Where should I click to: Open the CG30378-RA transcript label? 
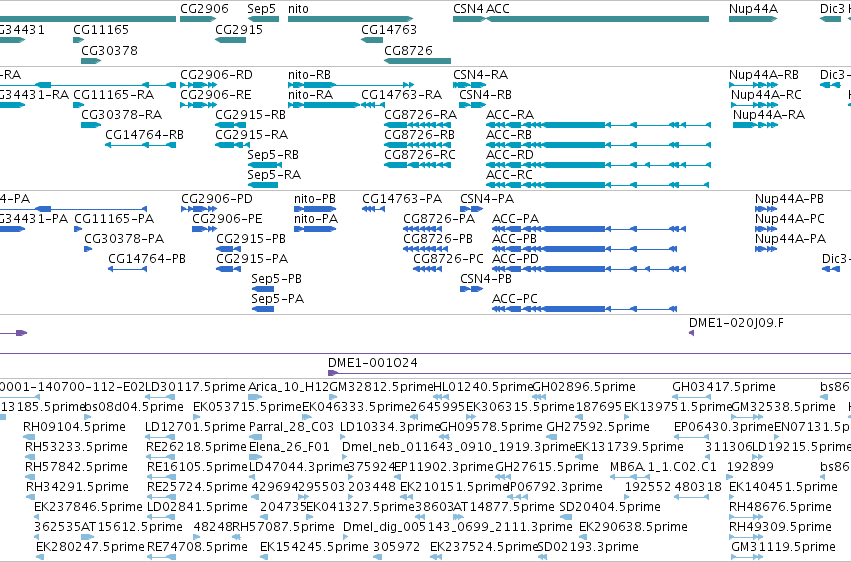point(122,114)
